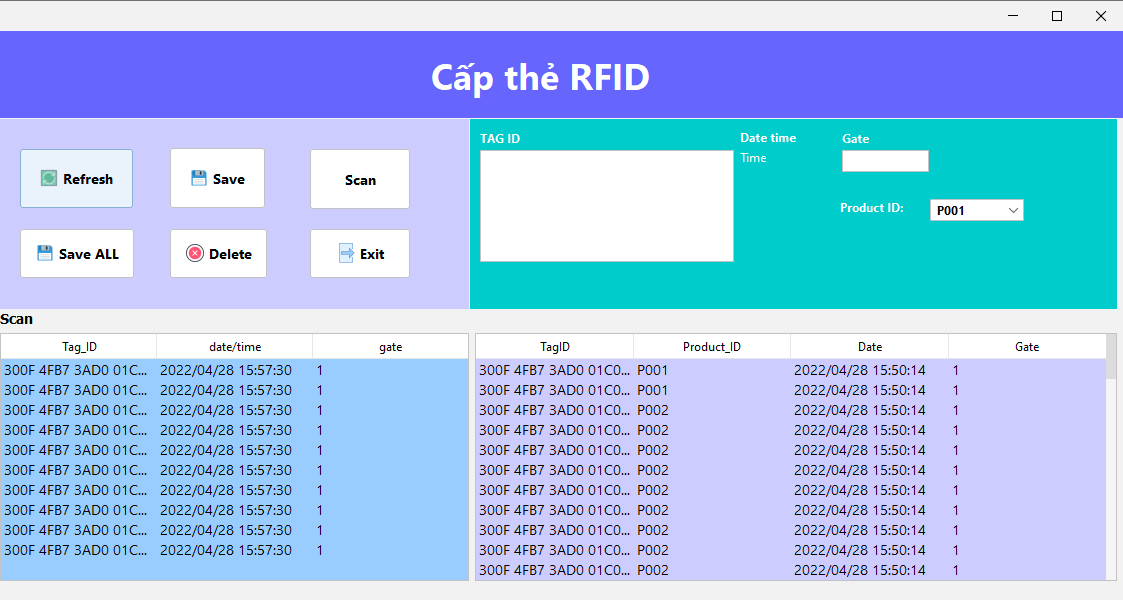
Task: Click the red X icon on Delete
Action: (x=195, y=253)
